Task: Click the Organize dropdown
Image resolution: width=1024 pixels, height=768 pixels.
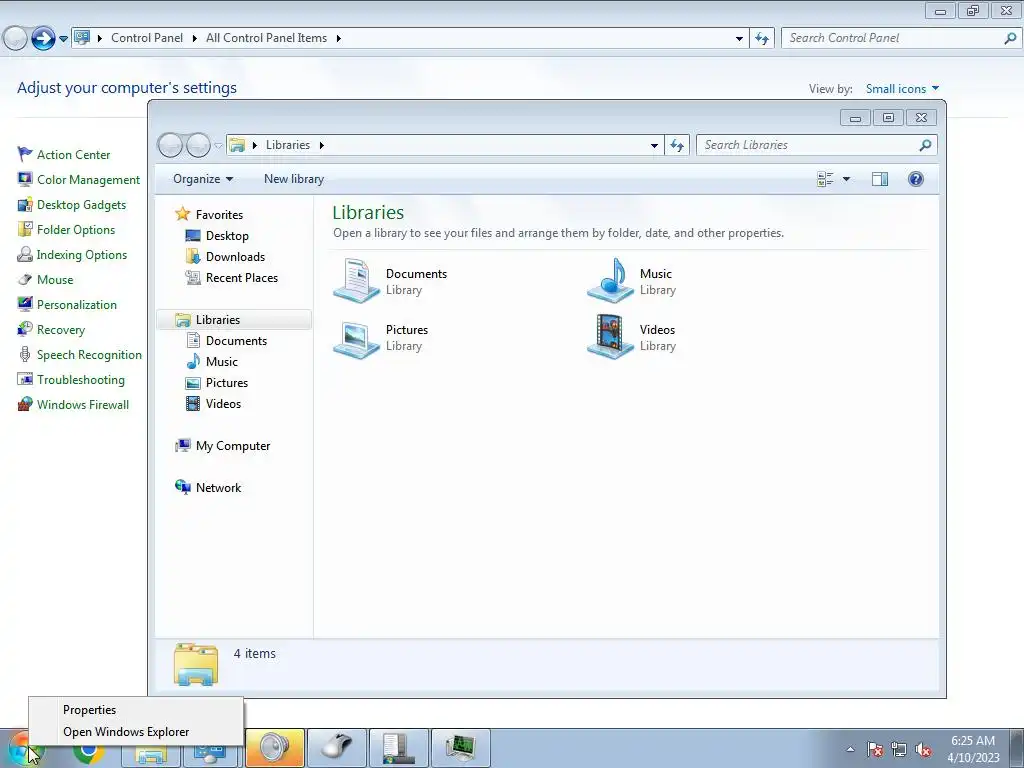Action: pyautogui.click(x=203, y=179)
